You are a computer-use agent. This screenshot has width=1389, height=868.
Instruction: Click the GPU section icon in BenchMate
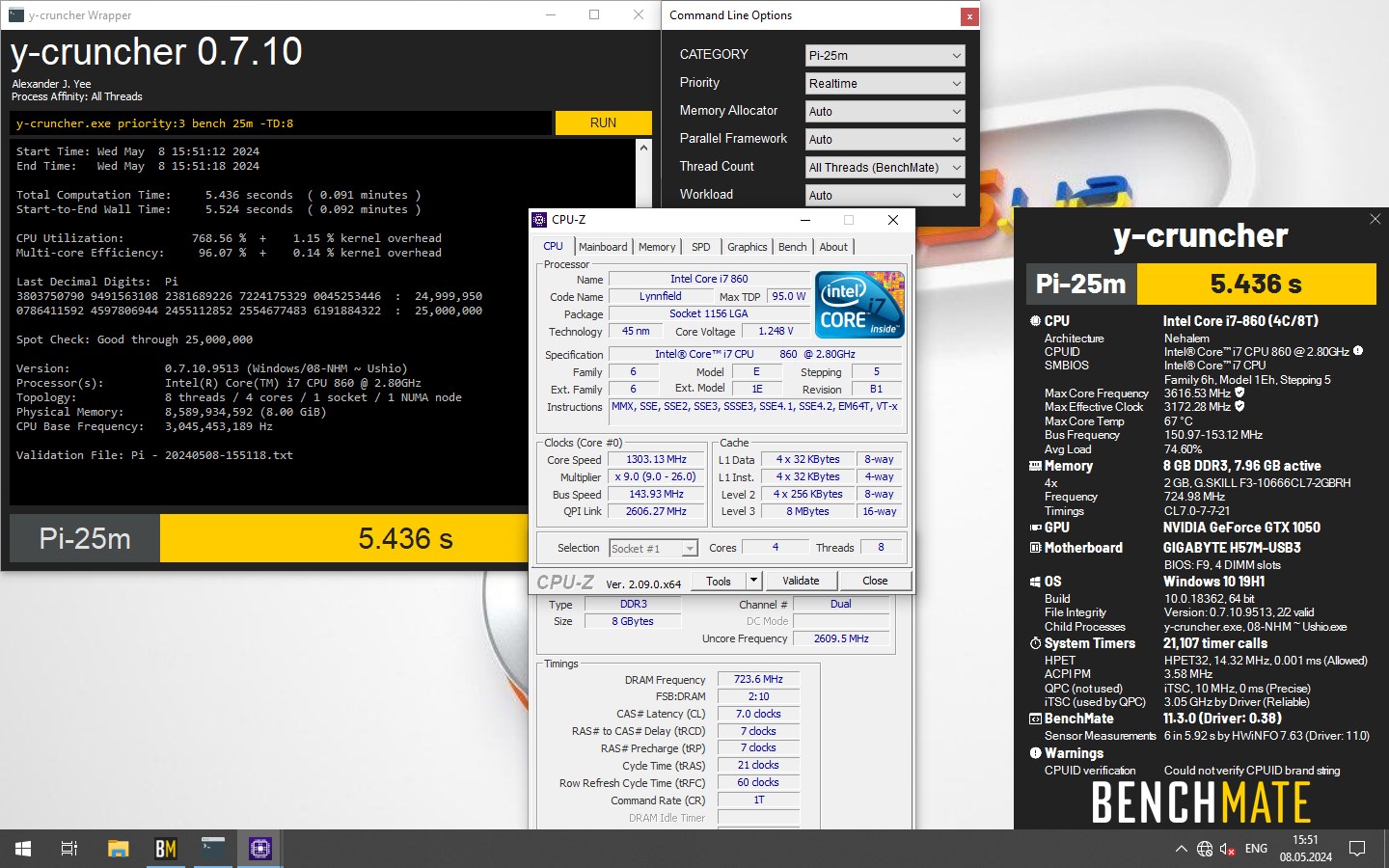[1035, 528]
